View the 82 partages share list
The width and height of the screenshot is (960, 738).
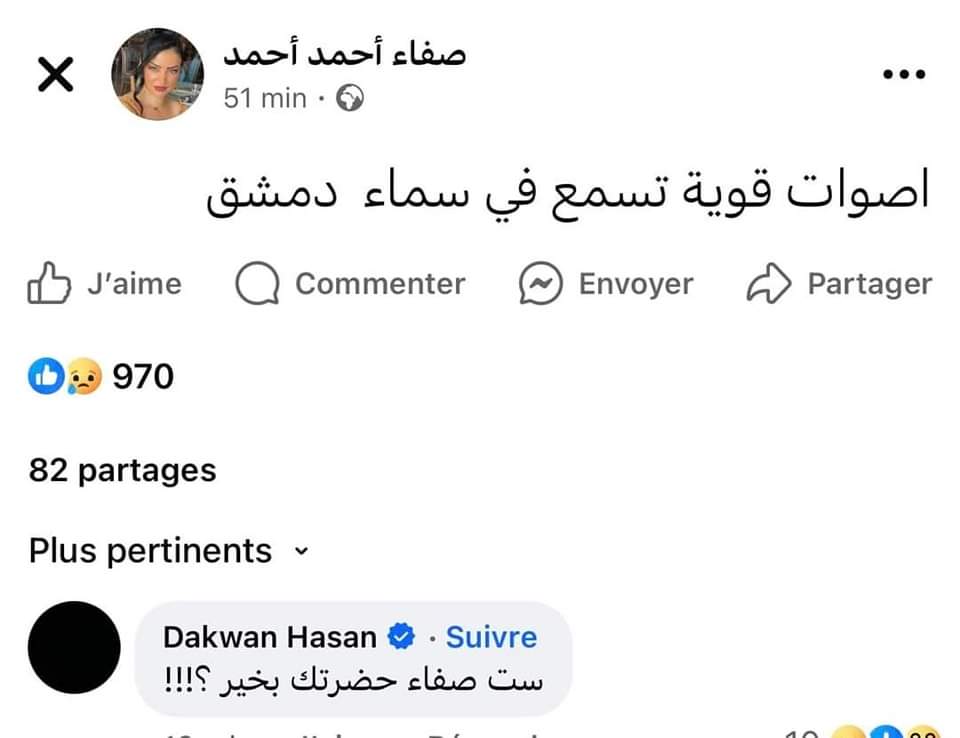122,470
